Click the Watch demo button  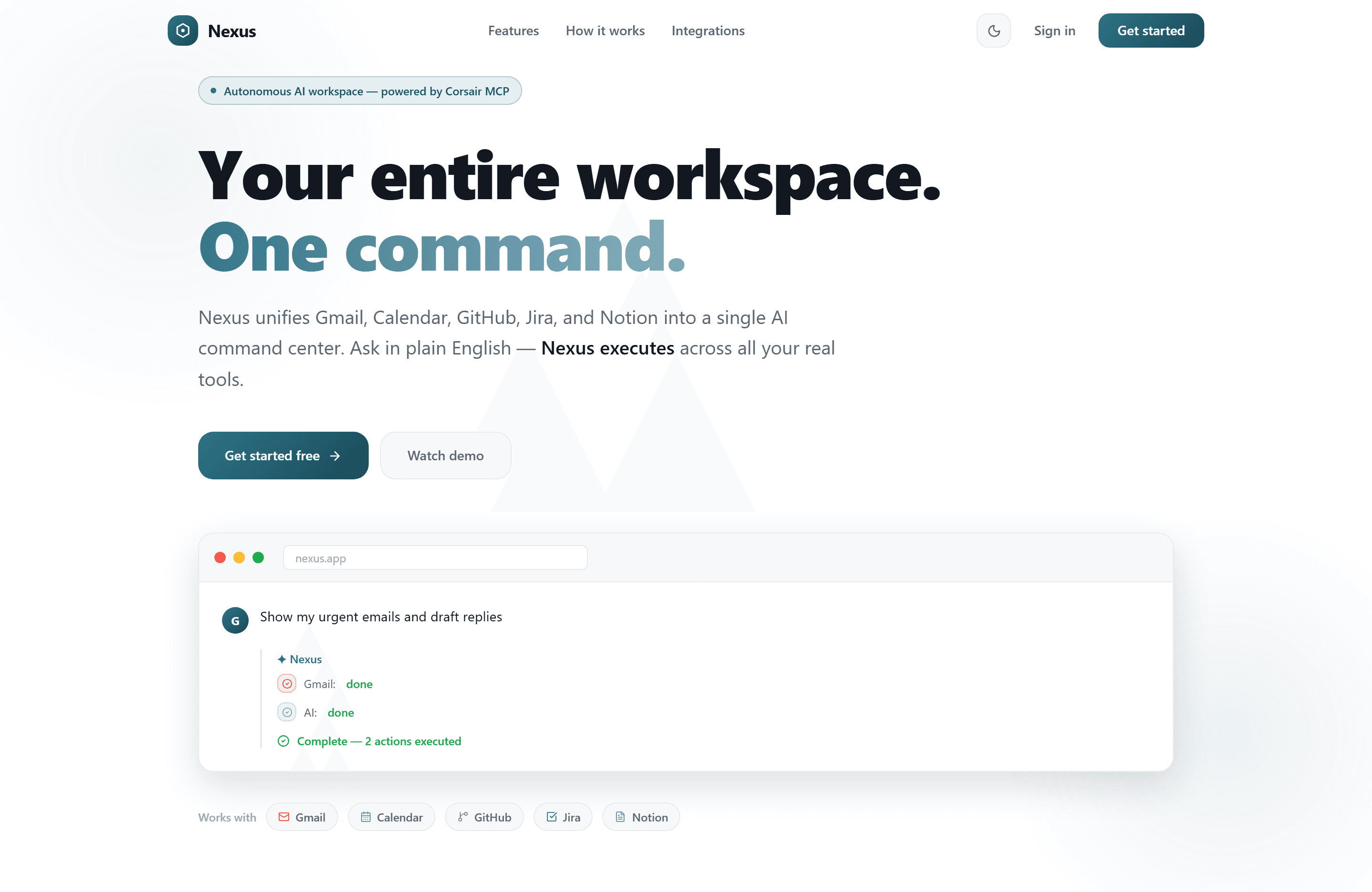point(445,456)
